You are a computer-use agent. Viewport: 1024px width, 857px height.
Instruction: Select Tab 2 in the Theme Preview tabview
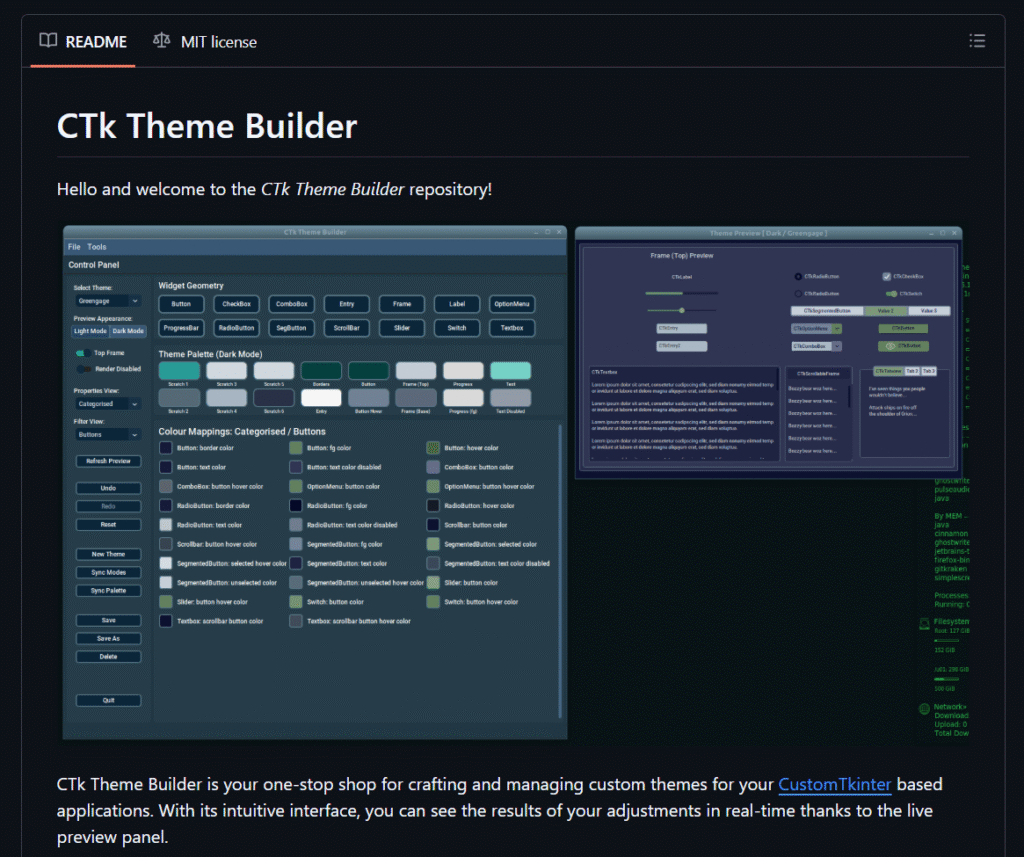tap(912, 371)
